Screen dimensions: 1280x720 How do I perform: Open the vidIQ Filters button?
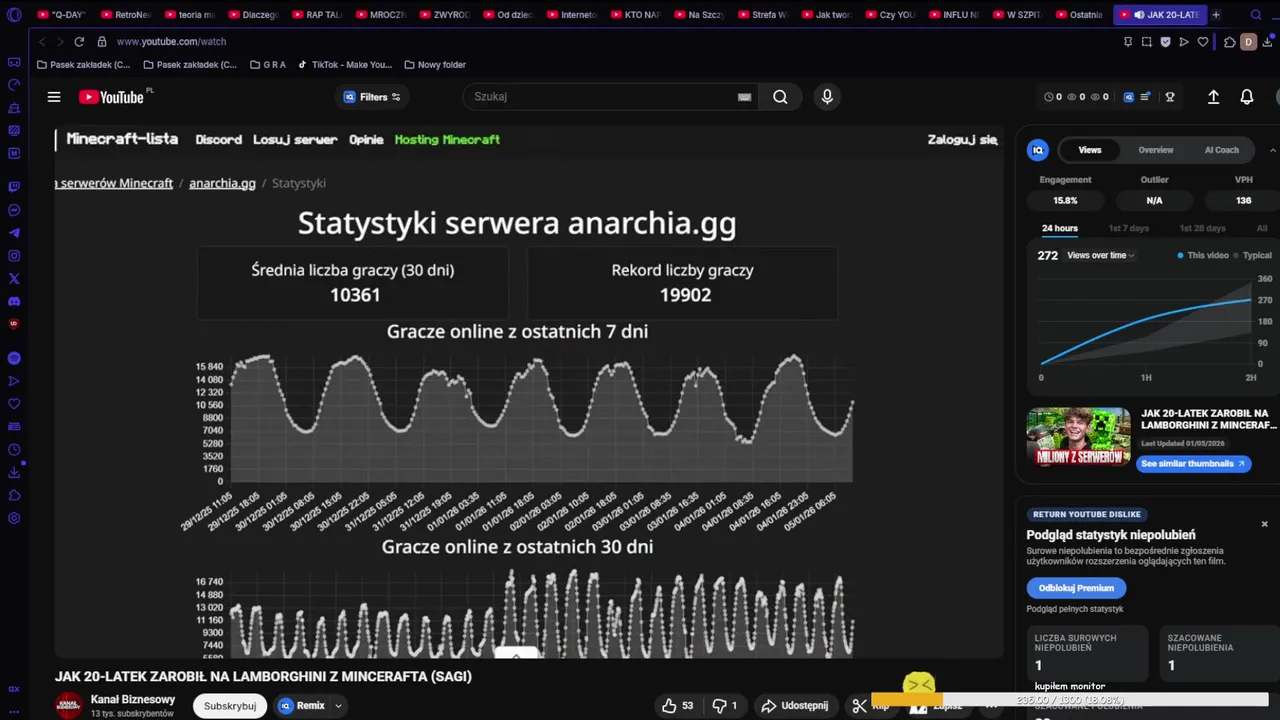[x=372, y=97]
